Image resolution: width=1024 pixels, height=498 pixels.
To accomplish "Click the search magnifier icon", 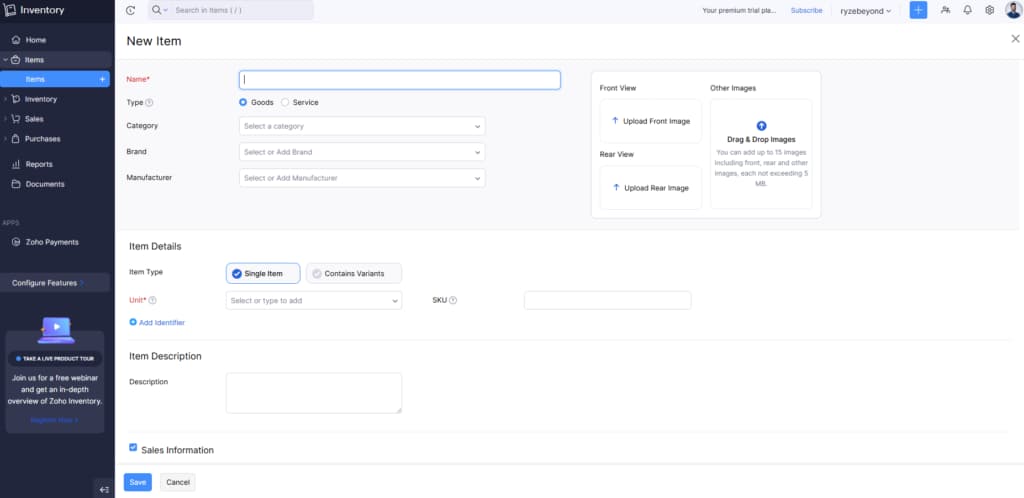I will pyautogui.click(x=157, y=10).
